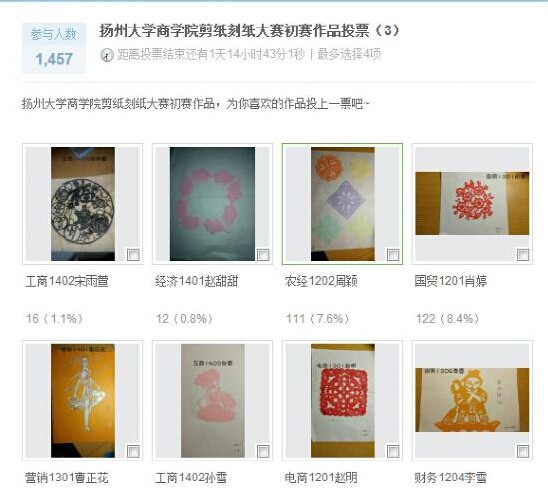Image resolution: width=548 pixels, height=496 pixels.
Task: Tick the checkbox for 经济1401赵甜甜
Action: [263, 255]
